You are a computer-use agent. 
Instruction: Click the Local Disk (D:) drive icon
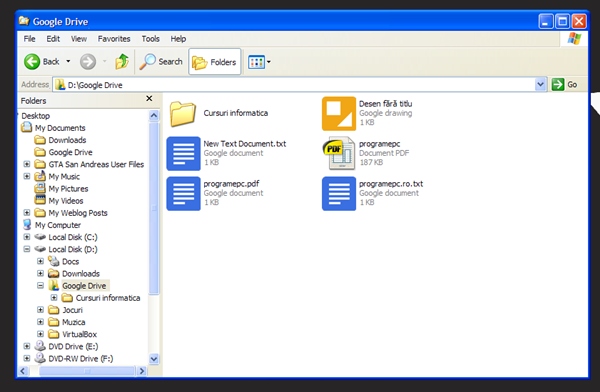point(40,249)
